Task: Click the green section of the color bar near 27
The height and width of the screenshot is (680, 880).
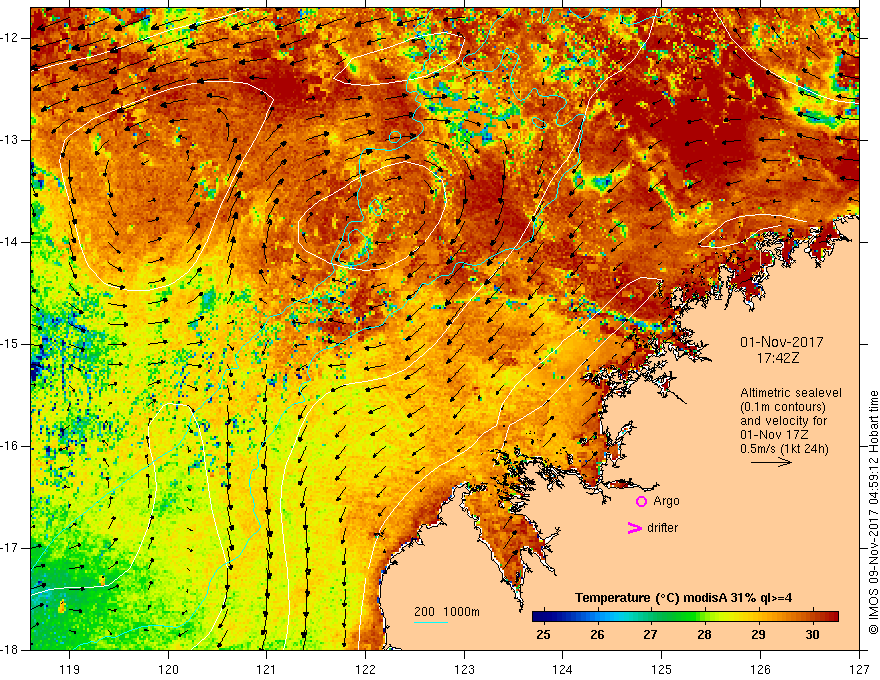Action: [650, 617]
